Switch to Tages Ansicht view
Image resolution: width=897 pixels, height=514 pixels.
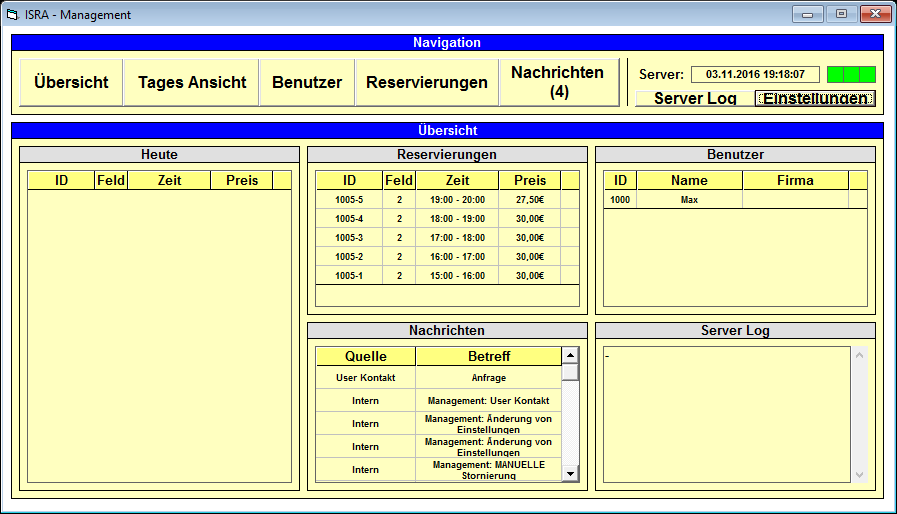coord(192,82)
